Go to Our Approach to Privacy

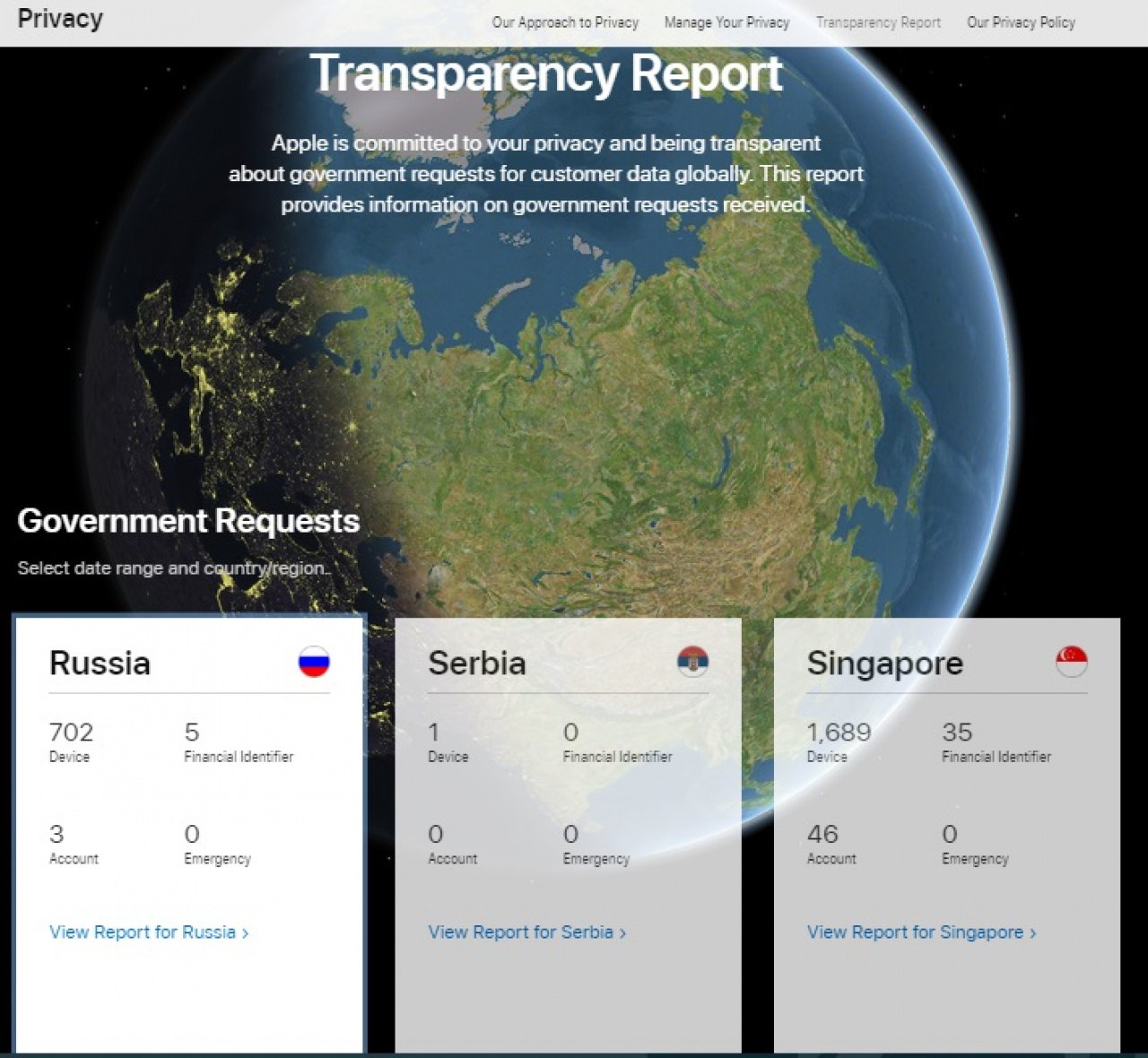565,22
